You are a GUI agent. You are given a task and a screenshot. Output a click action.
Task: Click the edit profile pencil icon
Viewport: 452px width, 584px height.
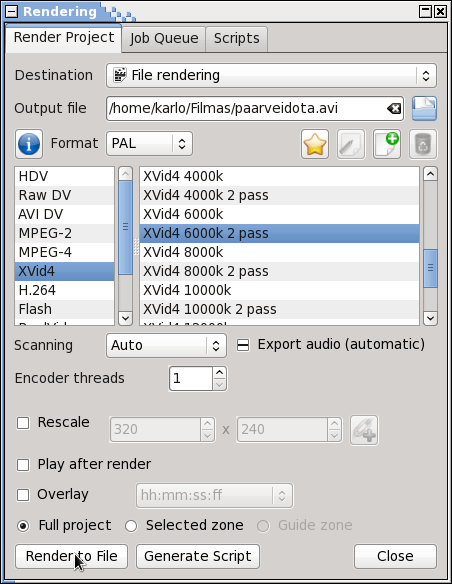point(351,144)
